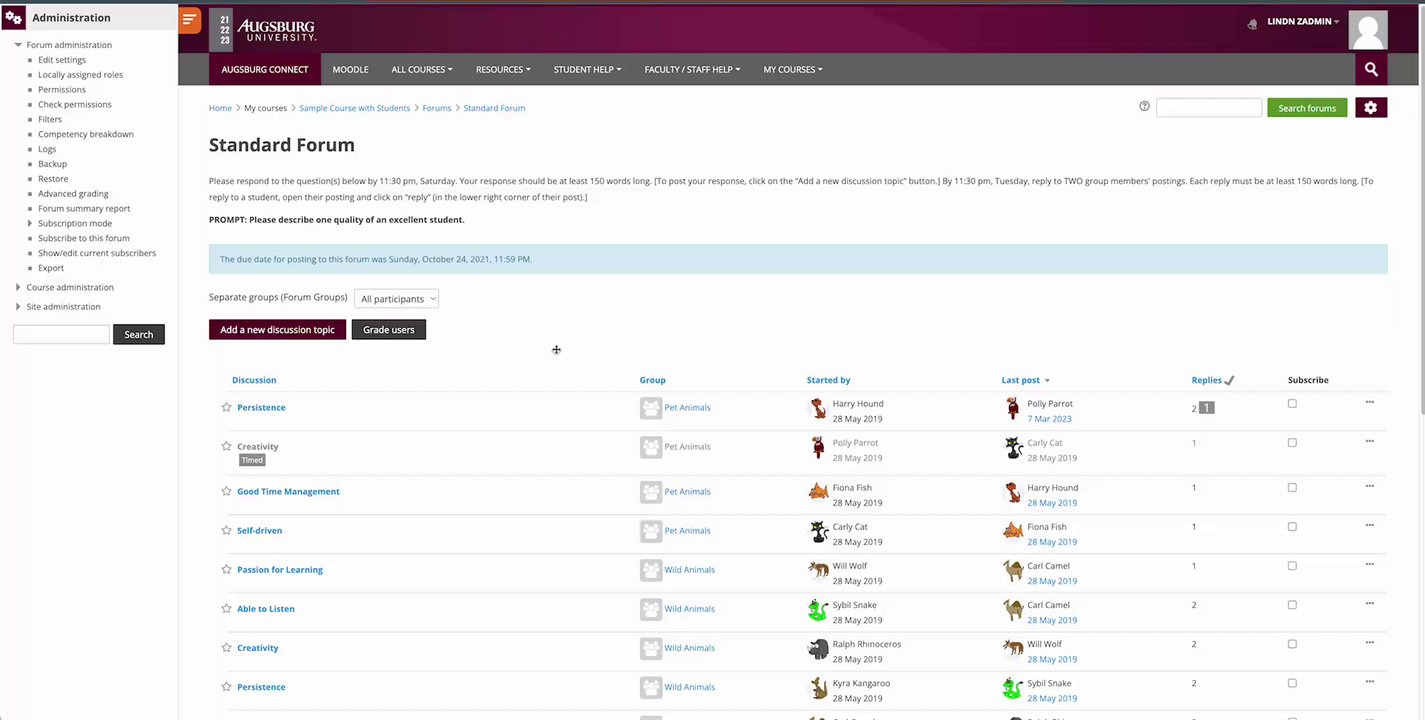Toggle subscribe checkbox for Good Time Management
This screenshot has width=1425, height=720.
[1292, 487]
